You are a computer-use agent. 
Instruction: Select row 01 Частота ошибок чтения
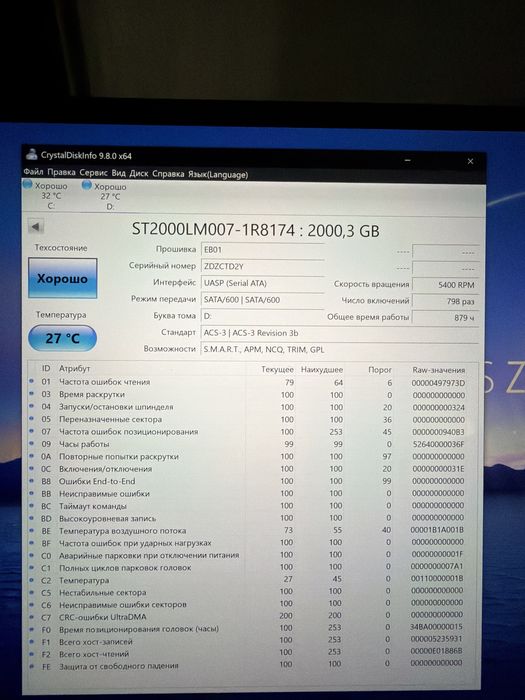point(252,382)
